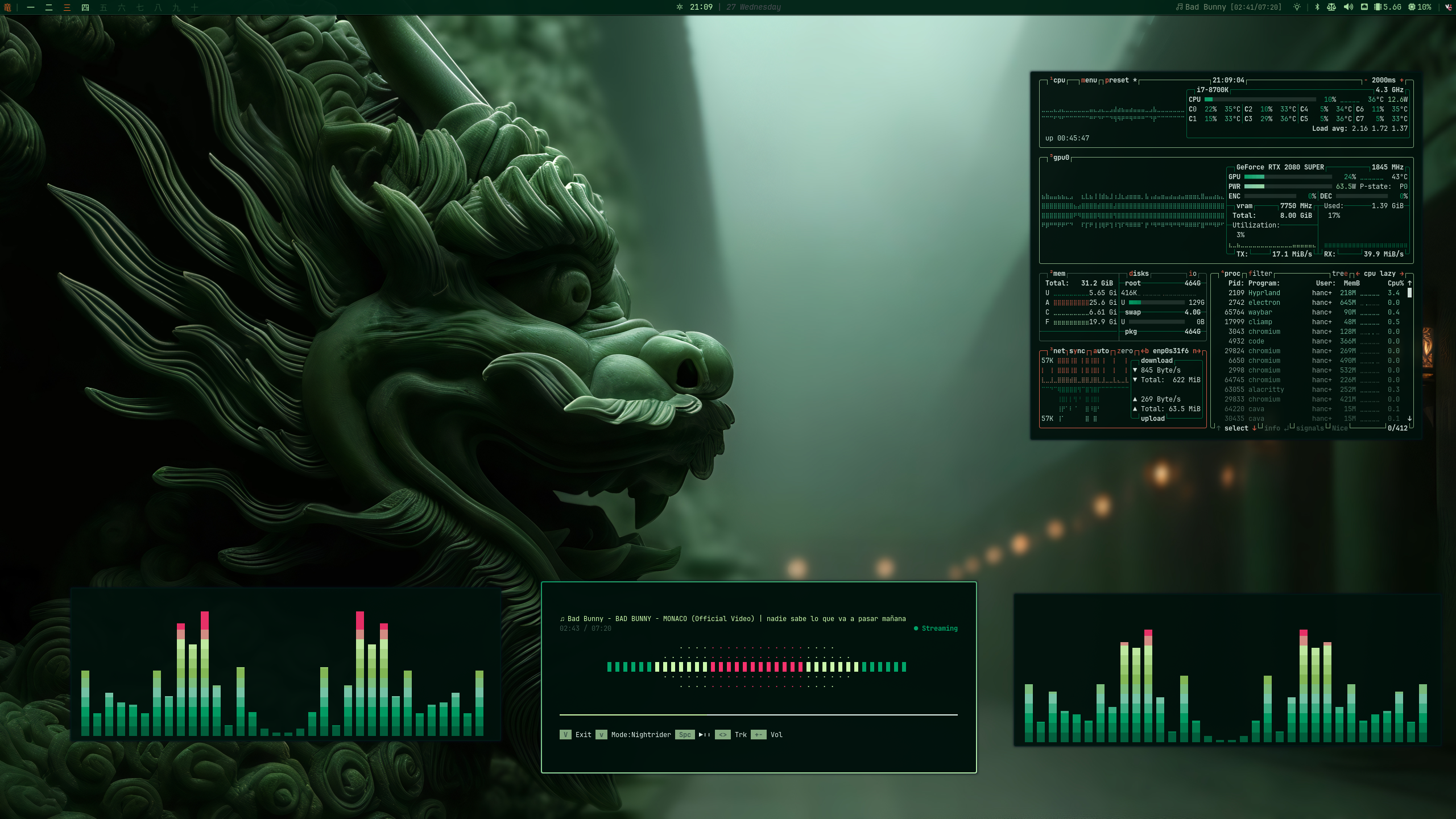Open the btop menu option
Image resolution: width=1456 pixels, height=819 pixels.
coord(1089,80)
